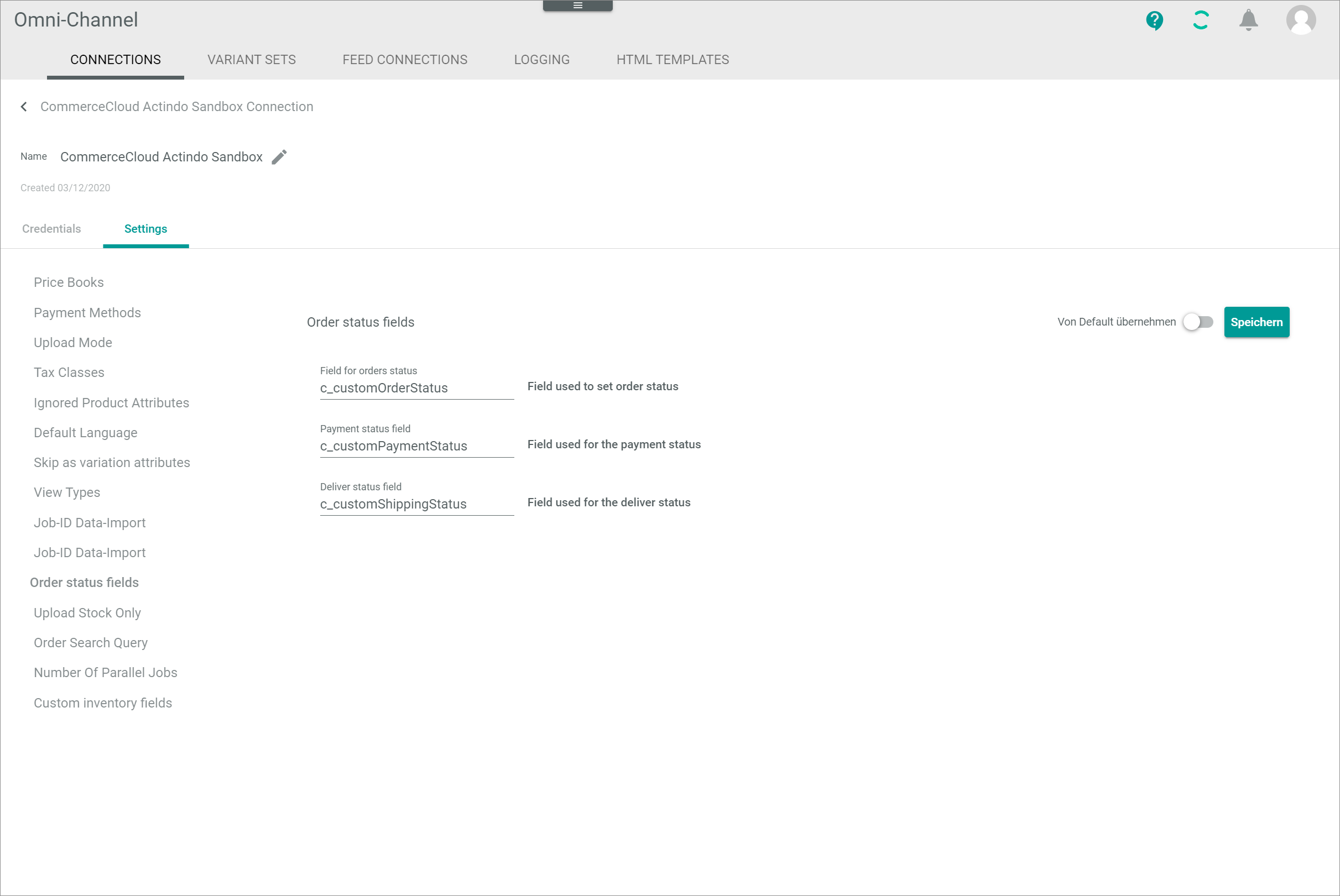This screenshot has height=896, width=1340.
Task: Open Skip as variation attributes
Action: point(112,462)
